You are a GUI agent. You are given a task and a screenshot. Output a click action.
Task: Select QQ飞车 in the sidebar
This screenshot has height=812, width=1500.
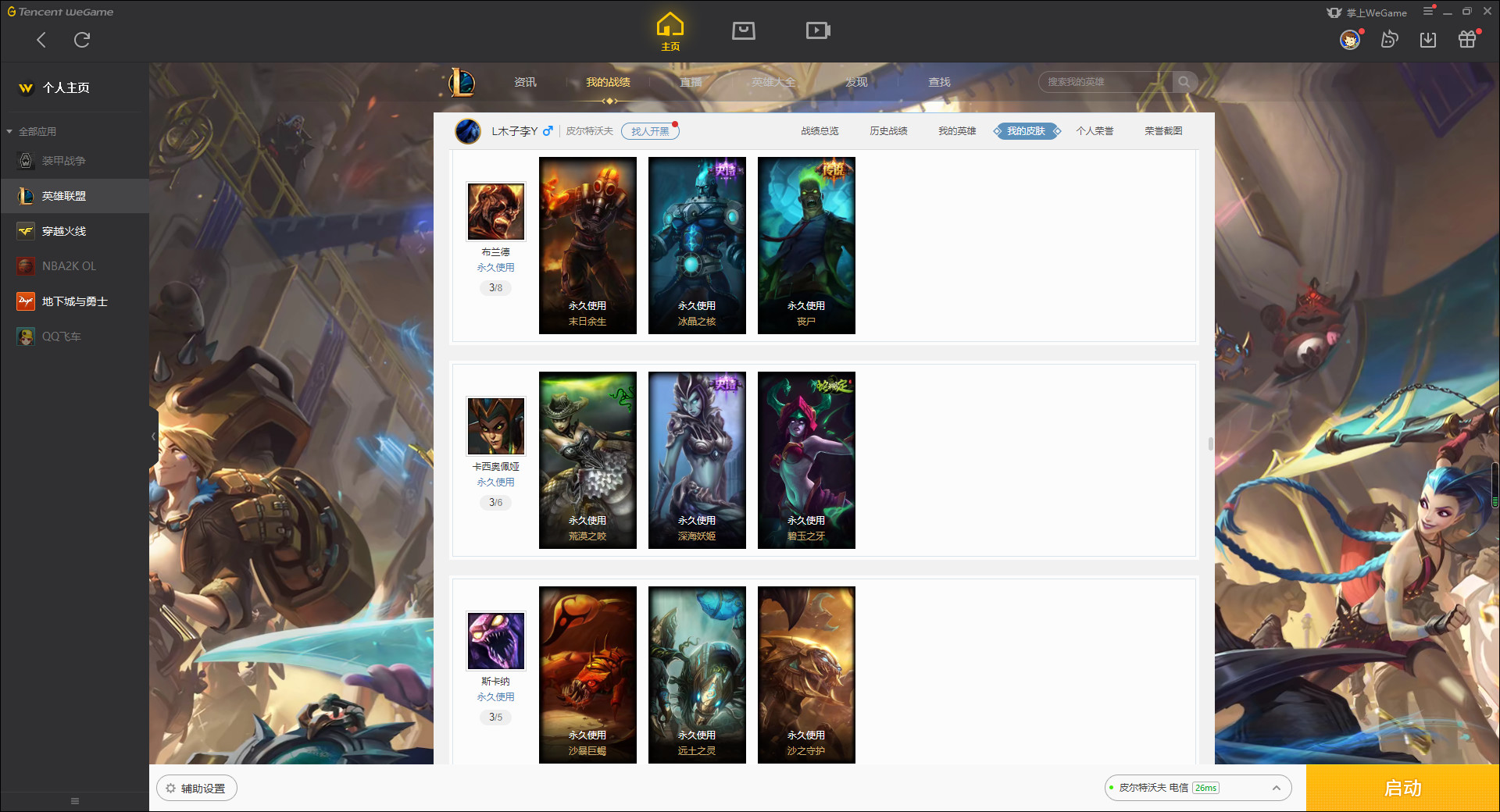pyautogui.click(x=74, y=337)
